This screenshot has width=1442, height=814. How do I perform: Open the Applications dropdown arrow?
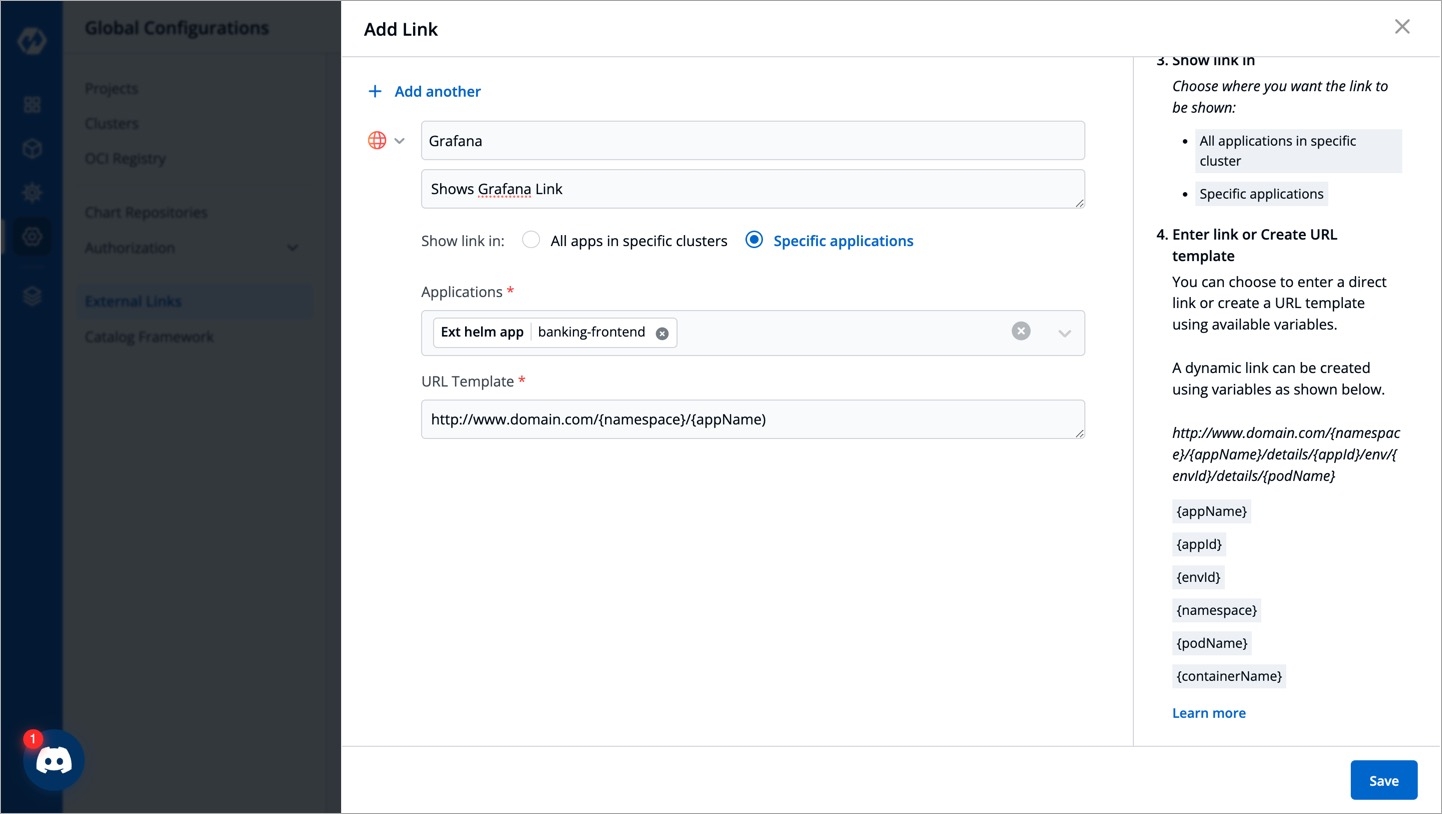tap(1064, 333)
